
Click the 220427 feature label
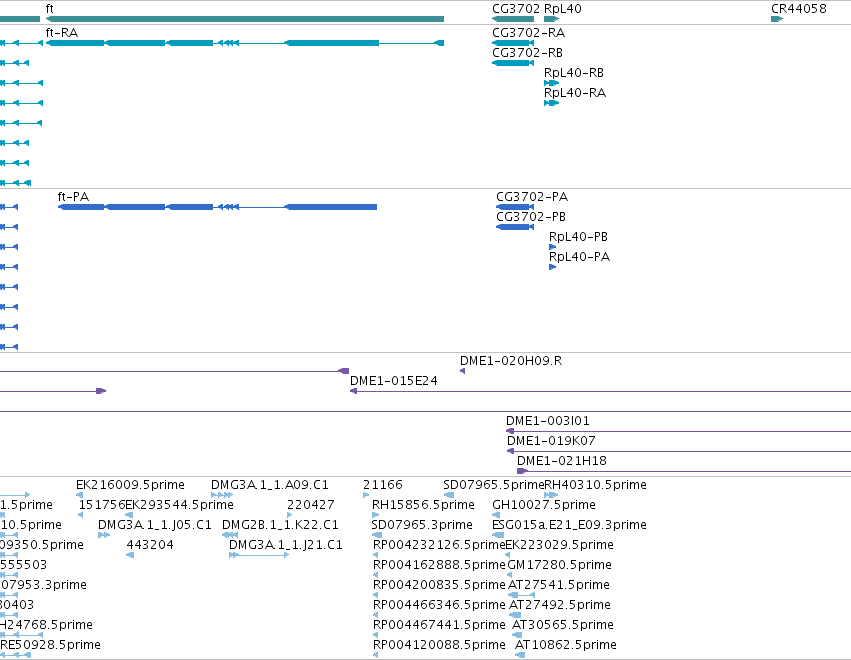click(x=310, y=505)
